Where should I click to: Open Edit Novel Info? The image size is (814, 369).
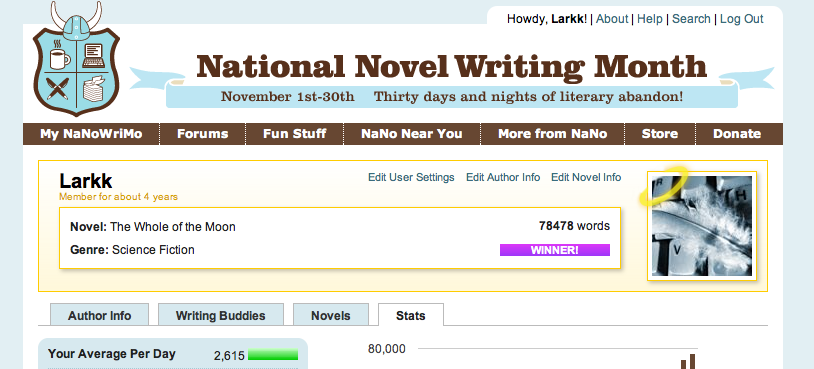[586, 177]
